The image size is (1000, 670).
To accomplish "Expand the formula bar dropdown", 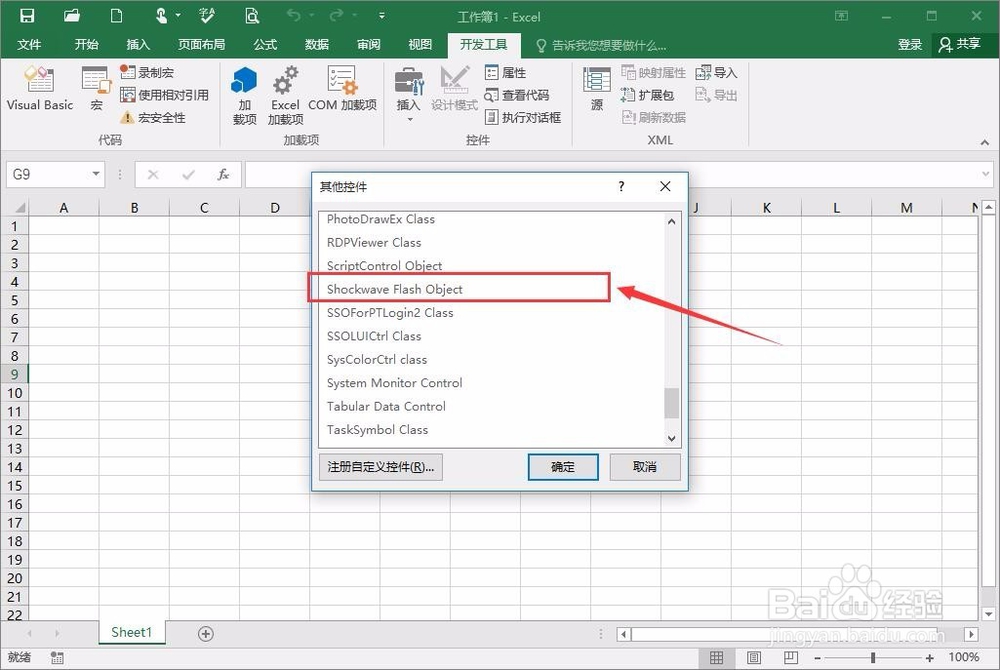I will tap(986, 174).
